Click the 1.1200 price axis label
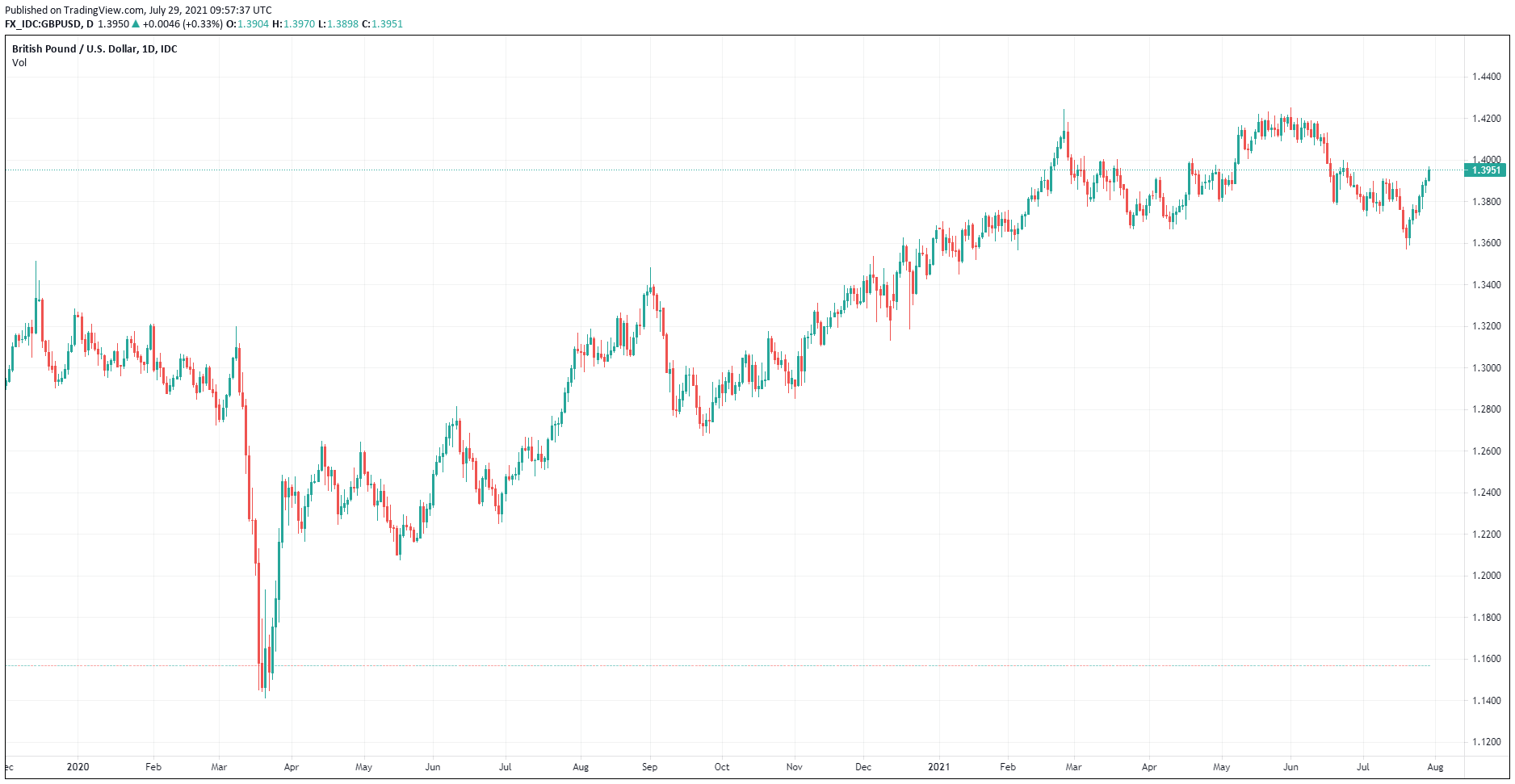Screen dimensions: 1515x784 1486,742
